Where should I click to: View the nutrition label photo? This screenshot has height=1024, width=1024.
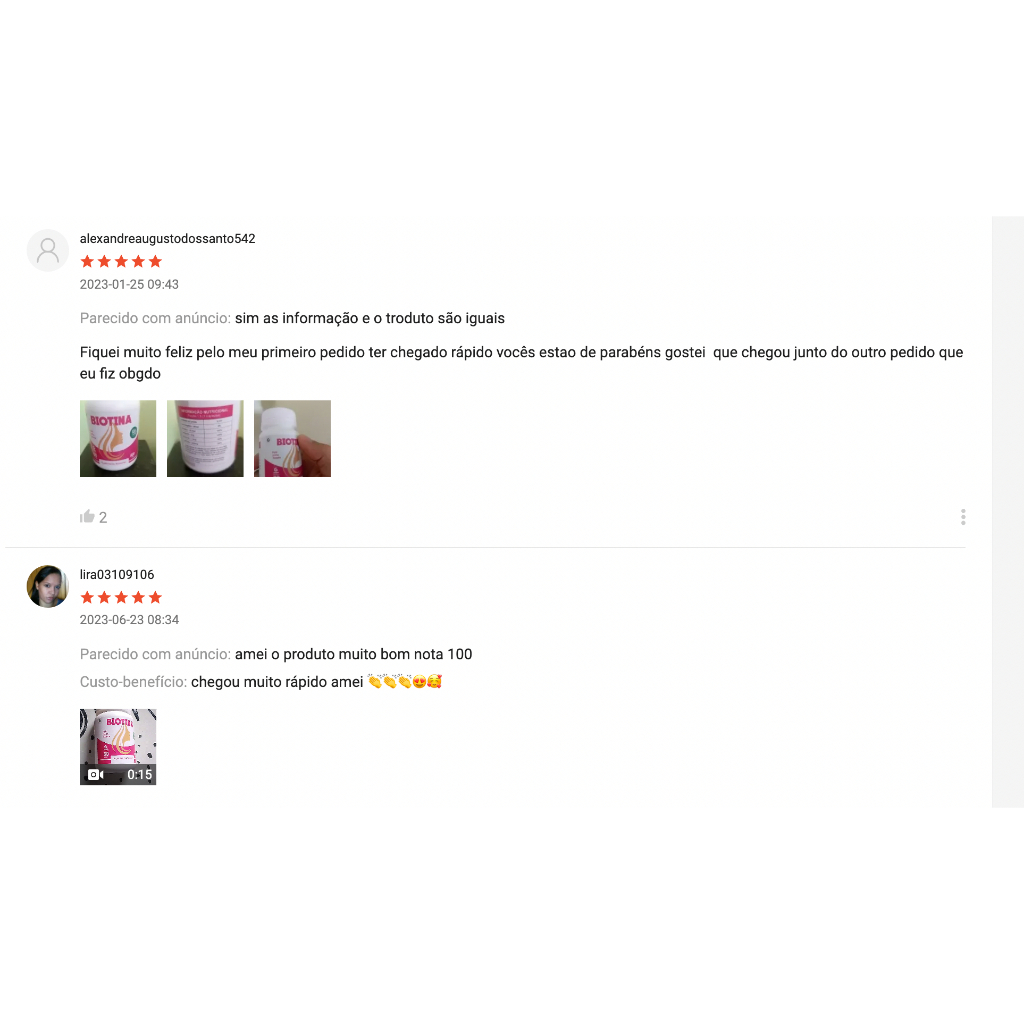click(205, 438)
